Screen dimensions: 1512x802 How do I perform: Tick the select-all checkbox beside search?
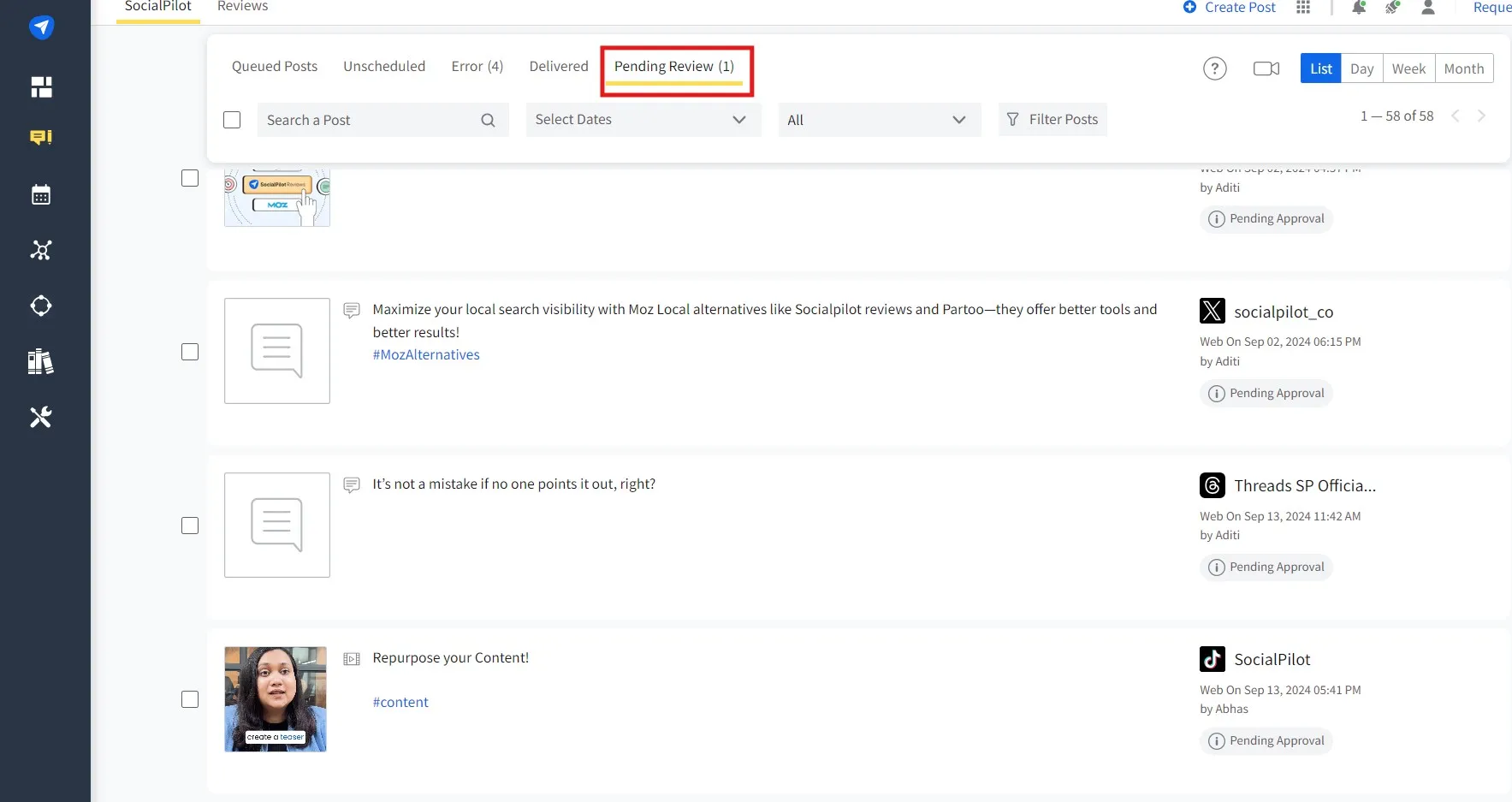[232, 120]
